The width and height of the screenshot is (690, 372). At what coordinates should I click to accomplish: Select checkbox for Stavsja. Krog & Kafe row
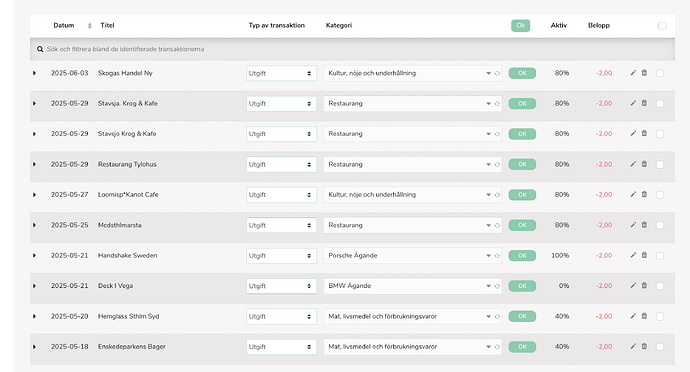coord(660,103)
